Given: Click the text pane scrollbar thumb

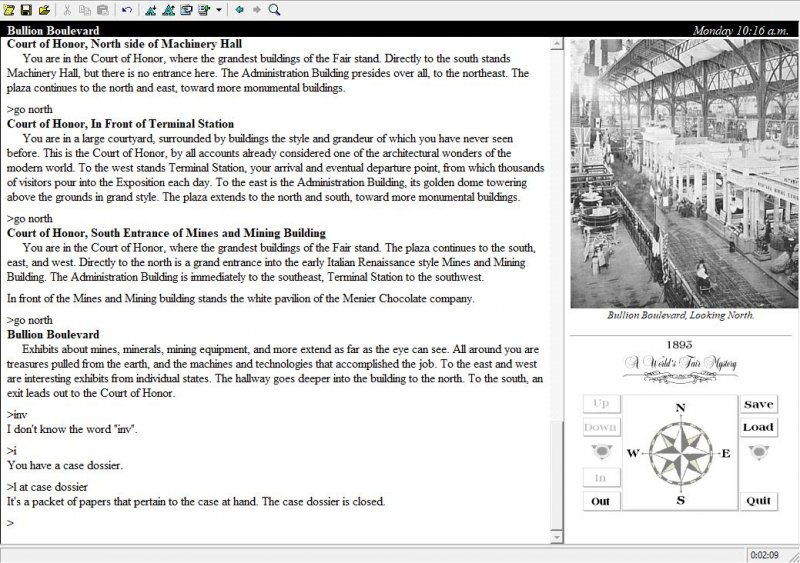Looking at the screenshot, I should coord(556,476).
